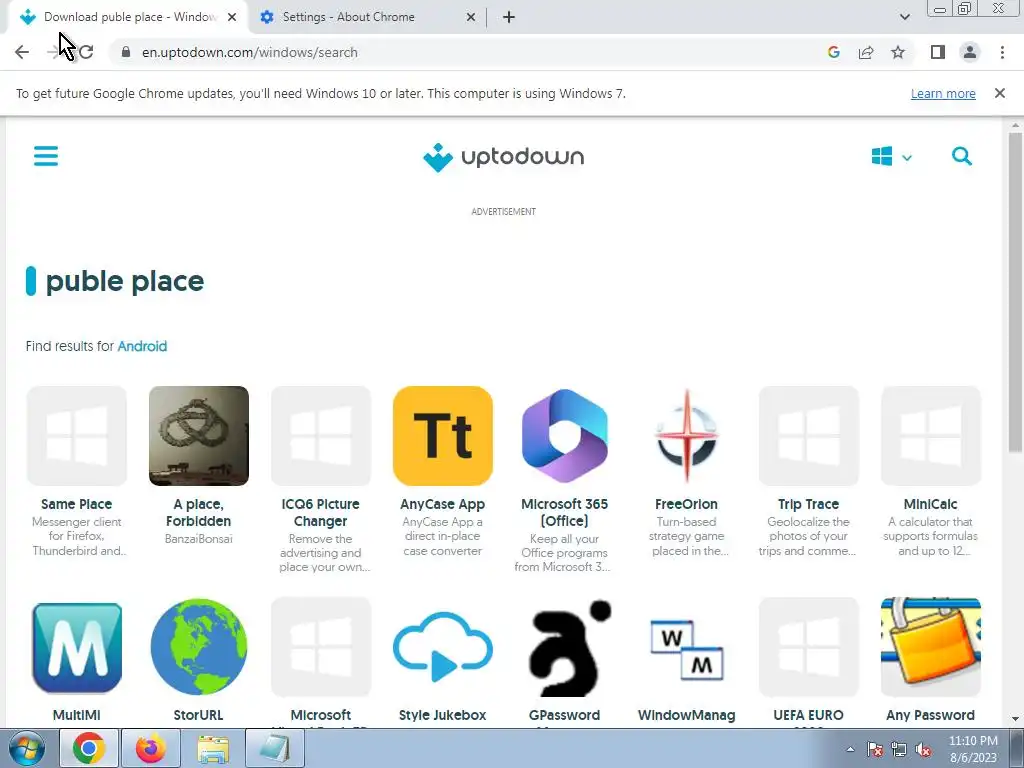Click the Uptodown logo

tap(504, 157)
